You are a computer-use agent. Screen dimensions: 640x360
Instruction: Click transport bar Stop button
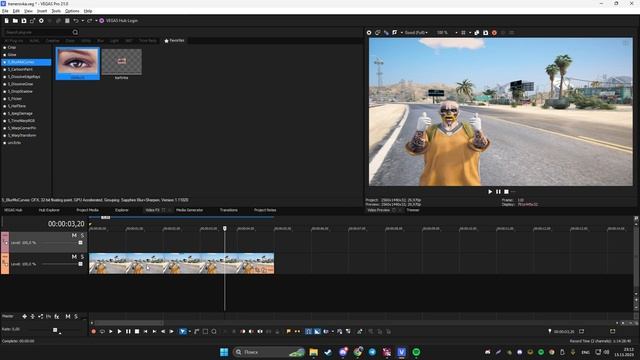click(137, 331)
